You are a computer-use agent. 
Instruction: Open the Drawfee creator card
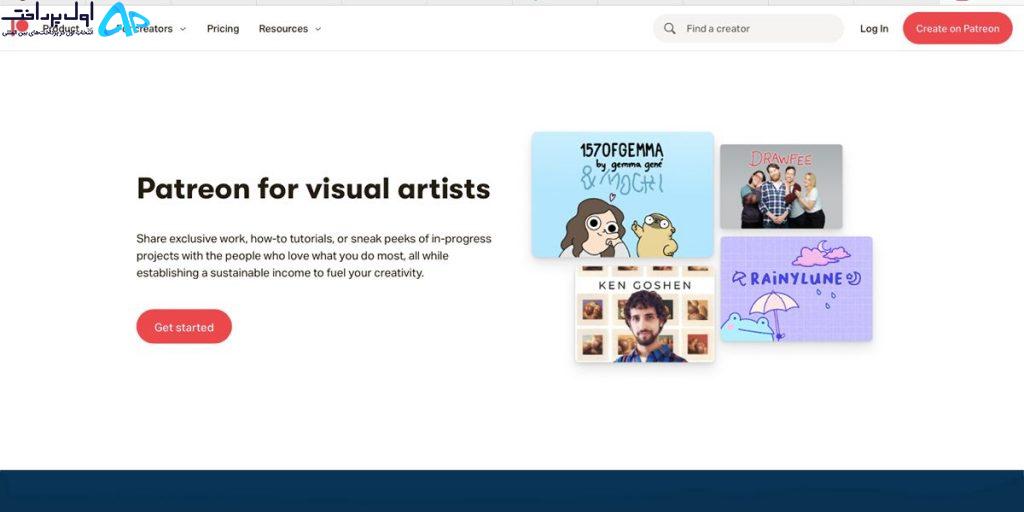[x=781, y=187]
